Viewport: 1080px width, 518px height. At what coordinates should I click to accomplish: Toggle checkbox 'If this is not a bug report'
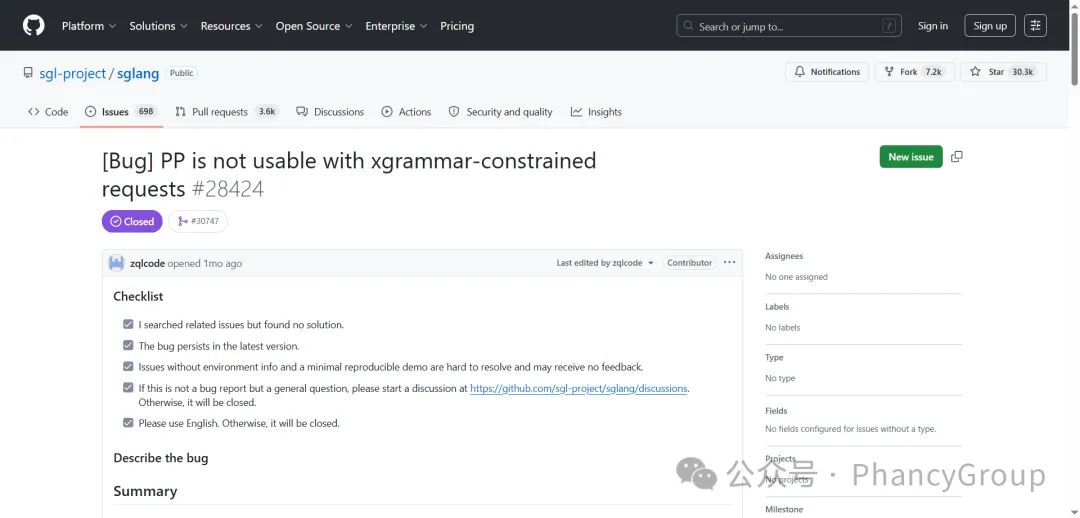click(128, 388)
